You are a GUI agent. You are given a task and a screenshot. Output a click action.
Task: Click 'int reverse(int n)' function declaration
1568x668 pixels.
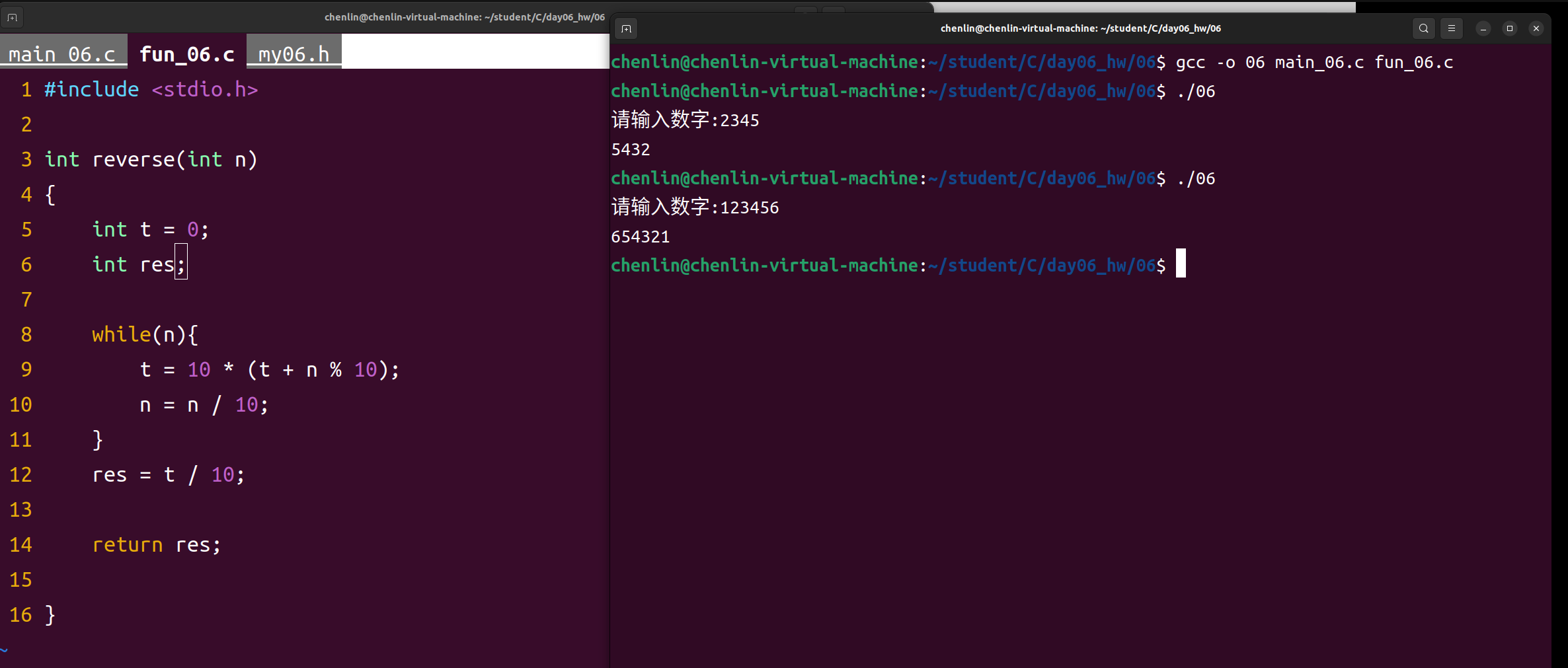(151, 159)
